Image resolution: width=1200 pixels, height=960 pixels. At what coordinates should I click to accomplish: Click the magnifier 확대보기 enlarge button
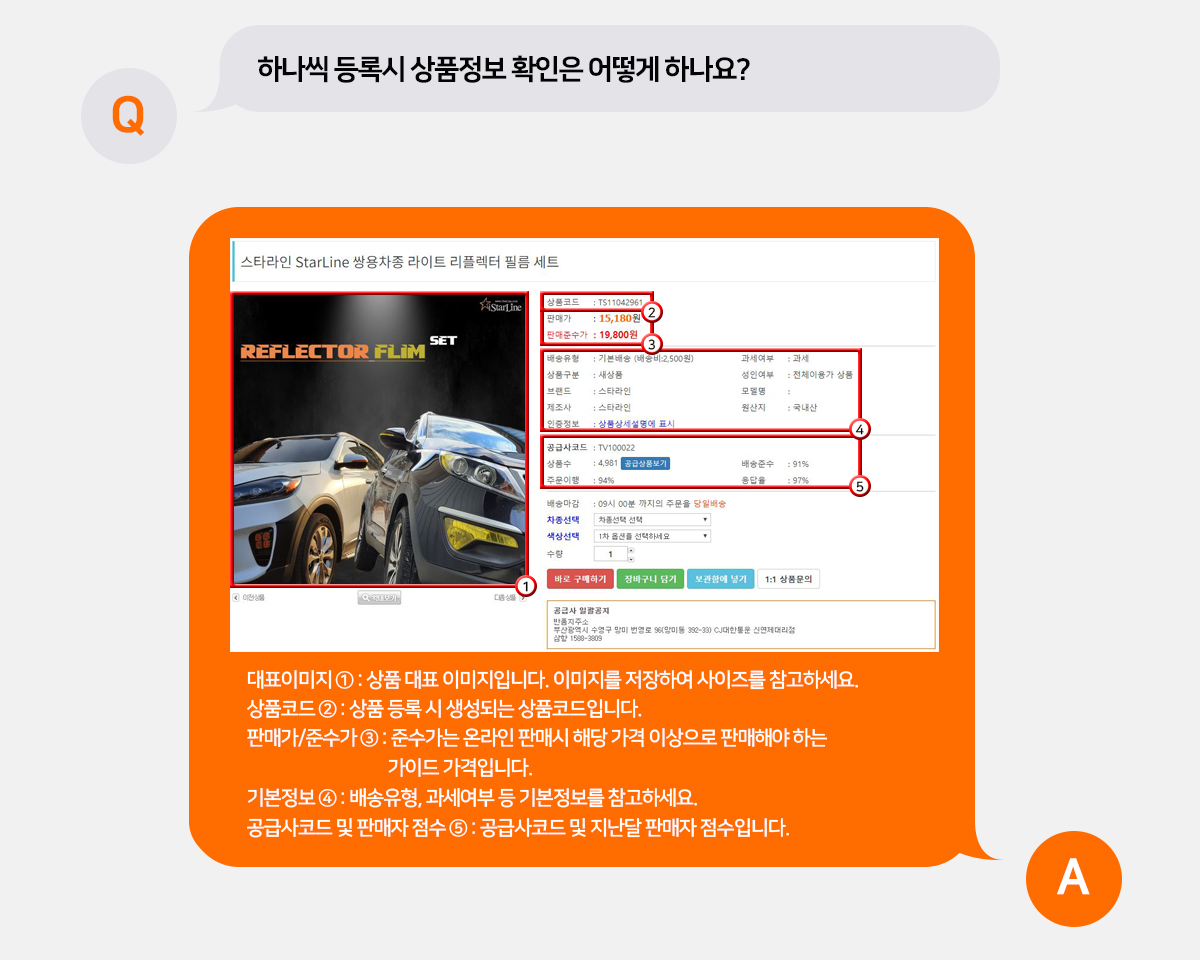click(379, 598)
